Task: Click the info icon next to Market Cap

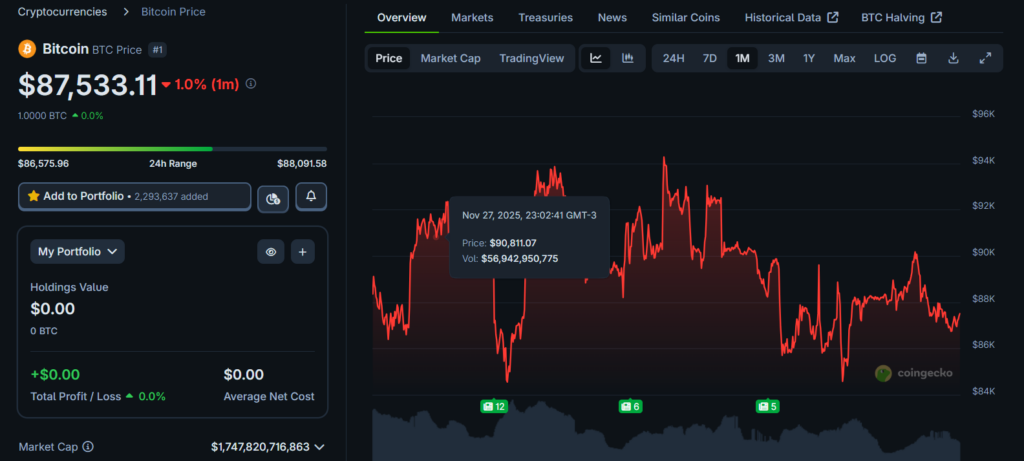Action: [88, 447]
